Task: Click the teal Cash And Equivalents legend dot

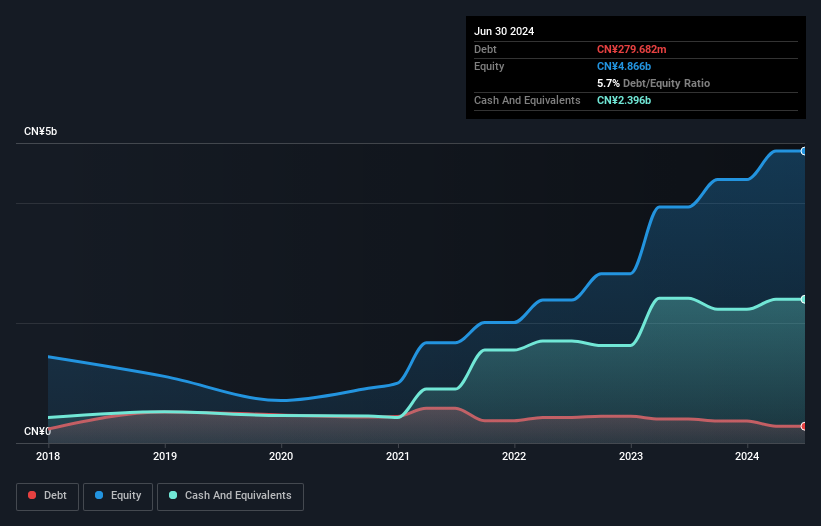Action: coord(173,495)
